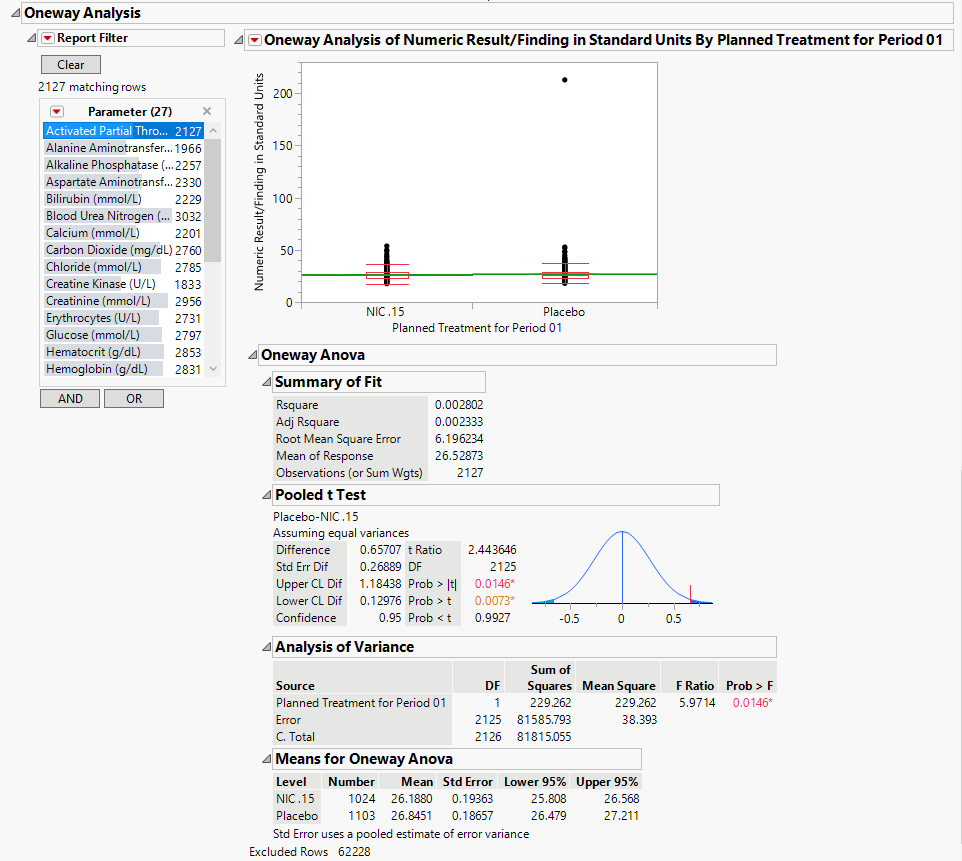The height and width of the screenshot is (861, 962).
Task: Collapse the Report Filter section
Action: point(33,38)
